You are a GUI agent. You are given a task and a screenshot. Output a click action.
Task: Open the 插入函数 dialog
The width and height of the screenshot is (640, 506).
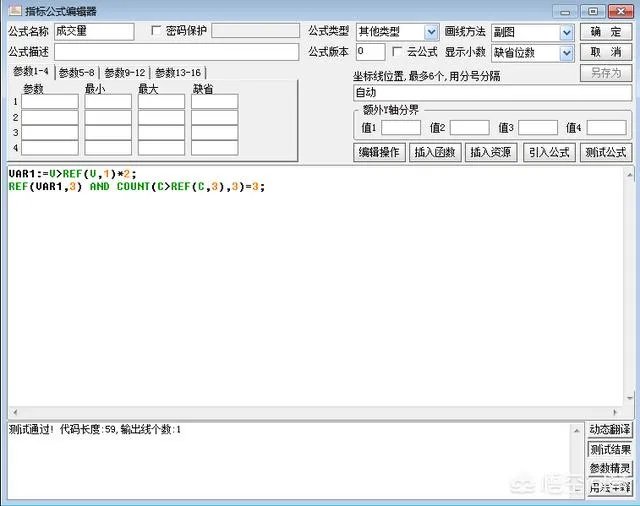point(435,153)
